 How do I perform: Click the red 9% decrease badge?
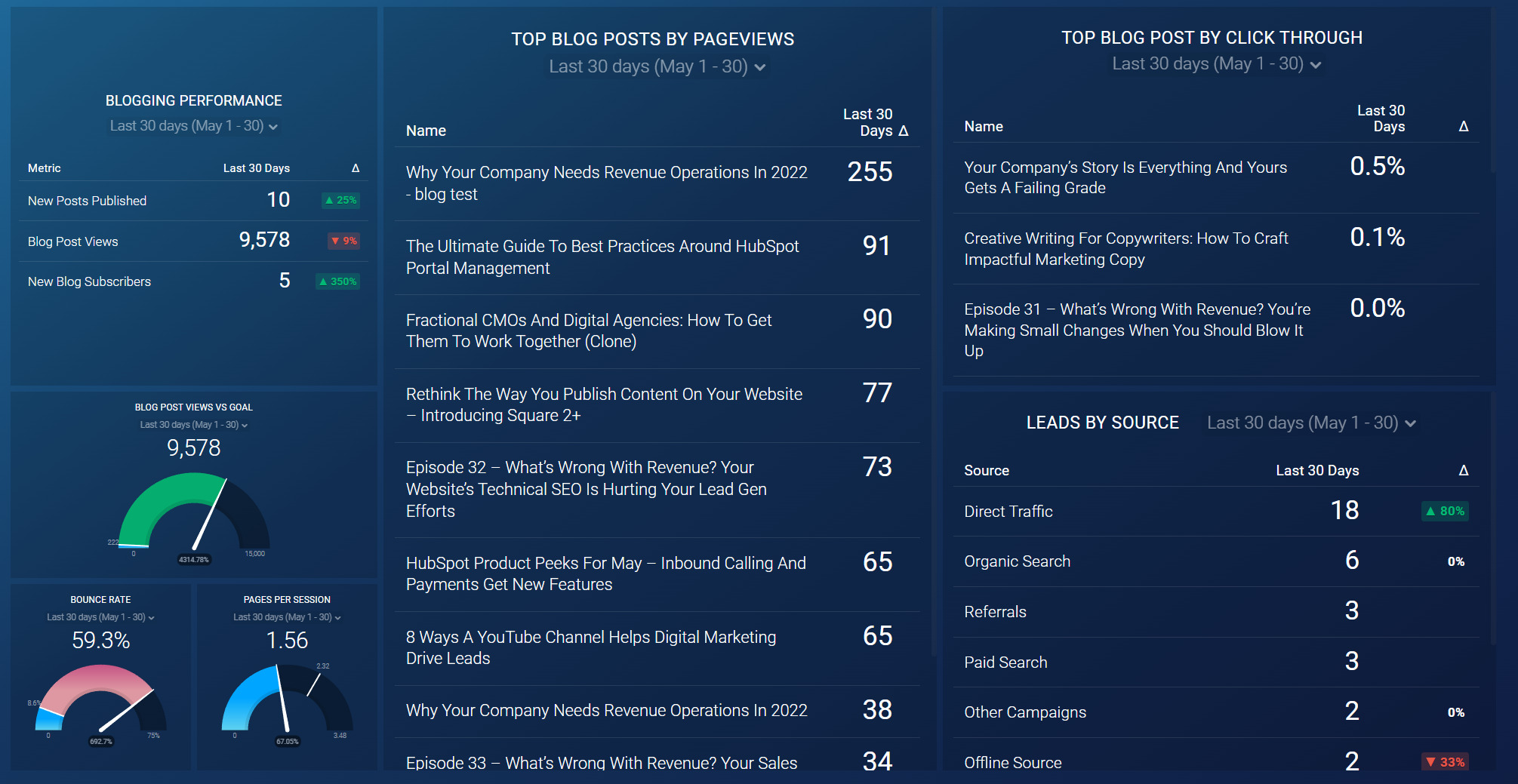point(344,241)
